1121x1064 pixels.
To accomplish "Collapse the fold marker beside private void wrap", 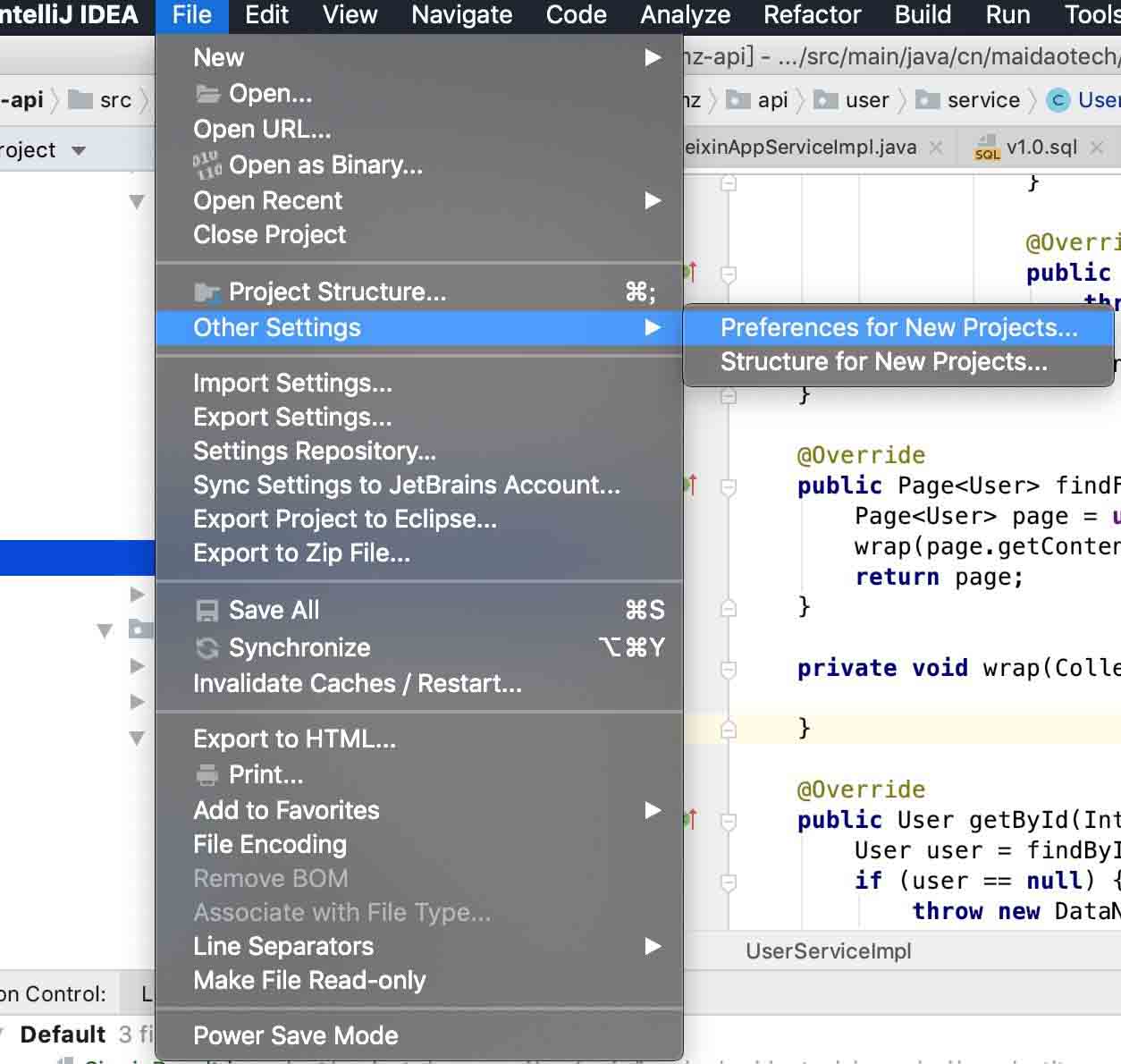I will (x=729, y=669).
